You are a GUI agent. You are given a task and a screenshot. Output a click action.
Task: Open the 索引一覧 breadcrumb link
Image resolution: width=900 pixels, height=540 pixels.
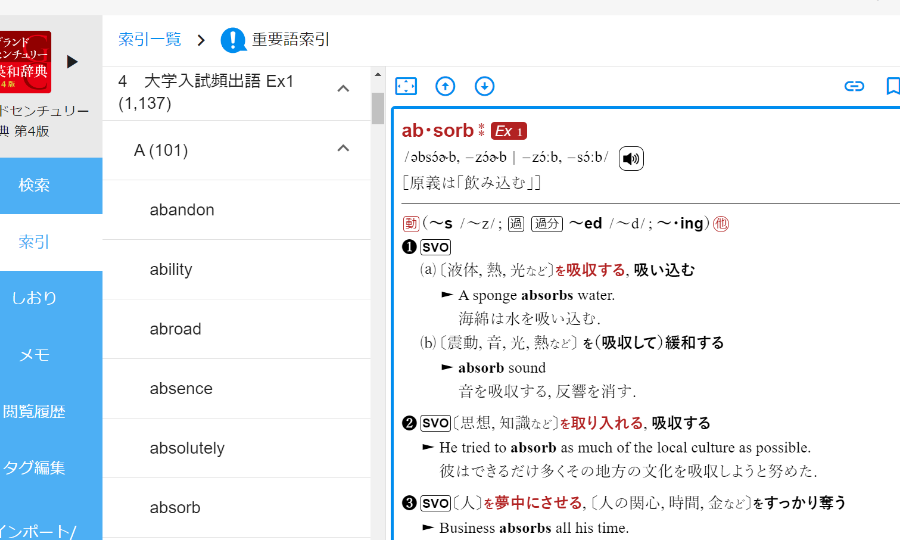150,39
